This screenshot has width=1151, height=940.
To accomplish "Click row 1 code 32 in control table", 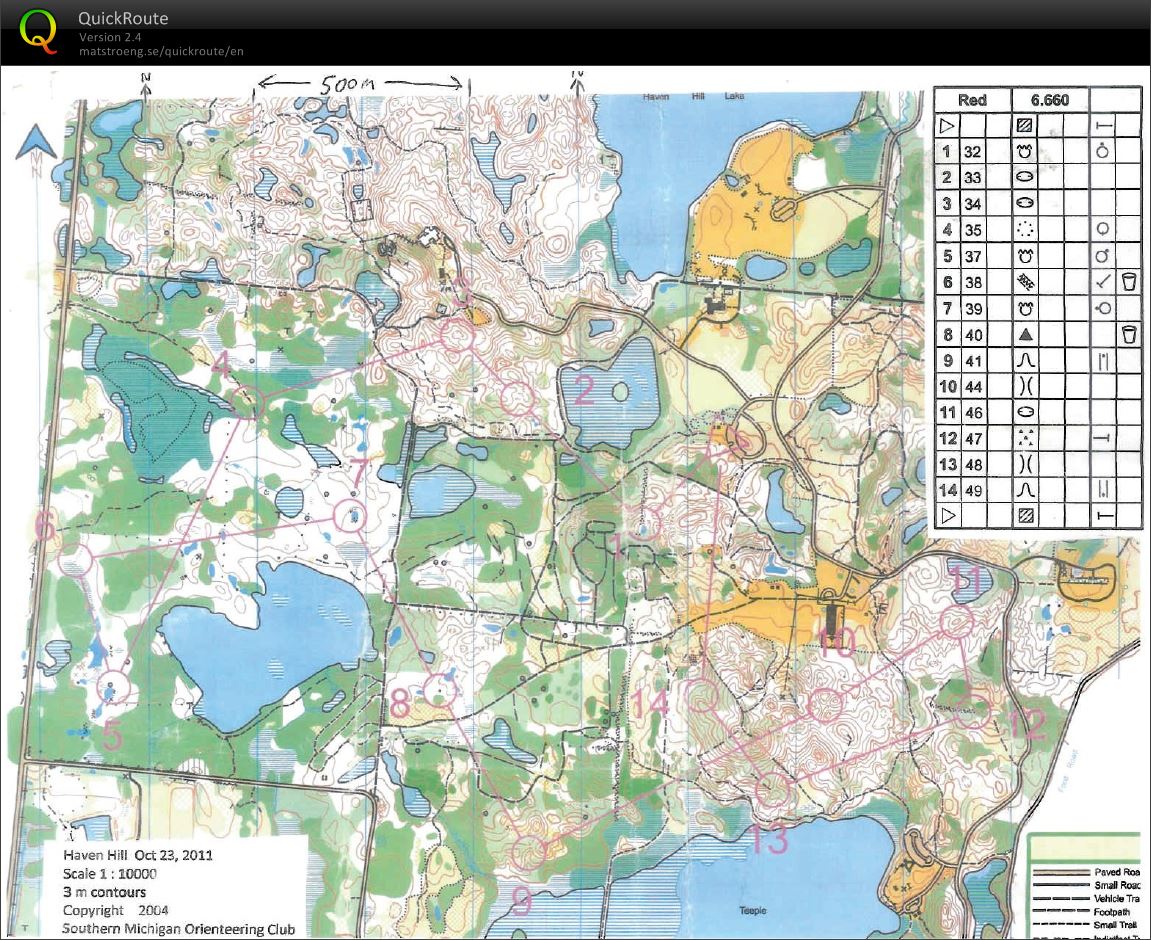I will click(972, 152).
